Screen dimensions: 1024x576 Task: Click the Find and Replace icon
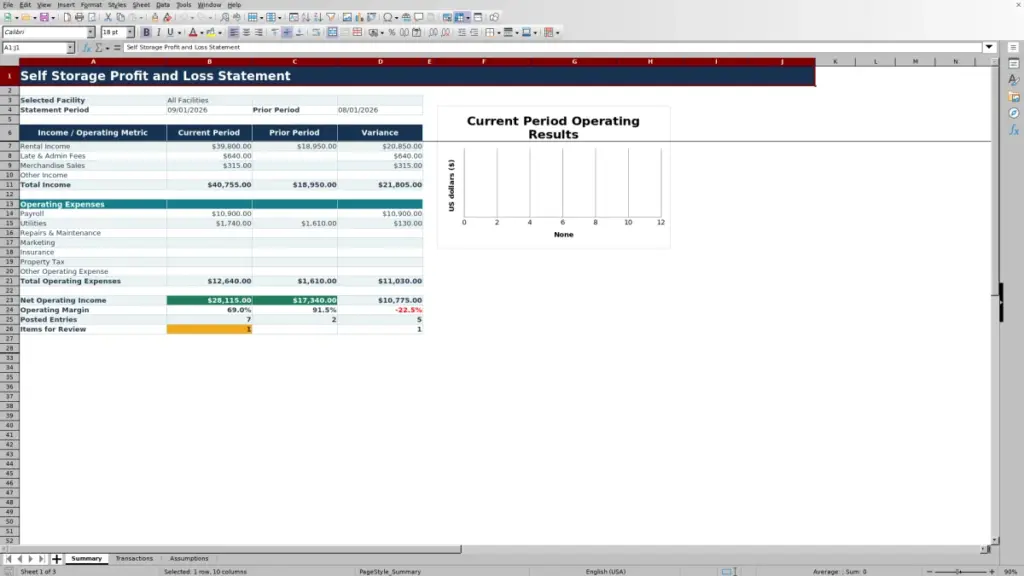225,18
